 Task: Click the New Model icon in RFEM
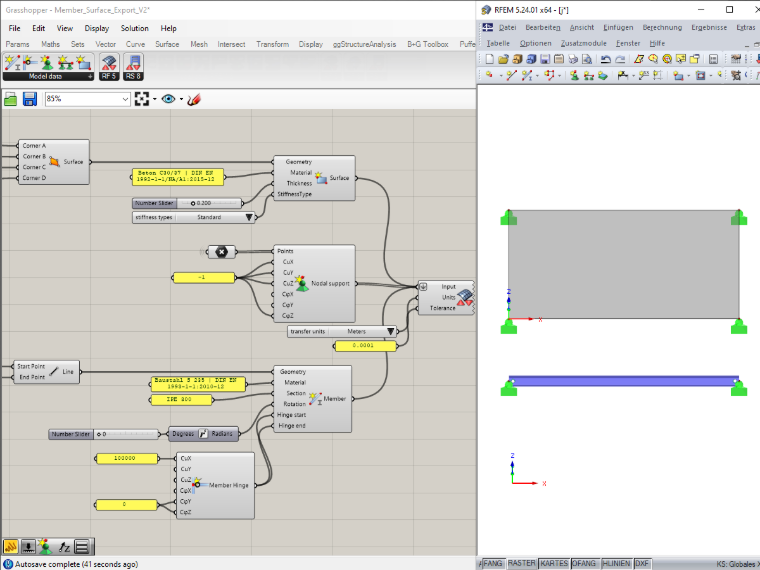[489, 59]
